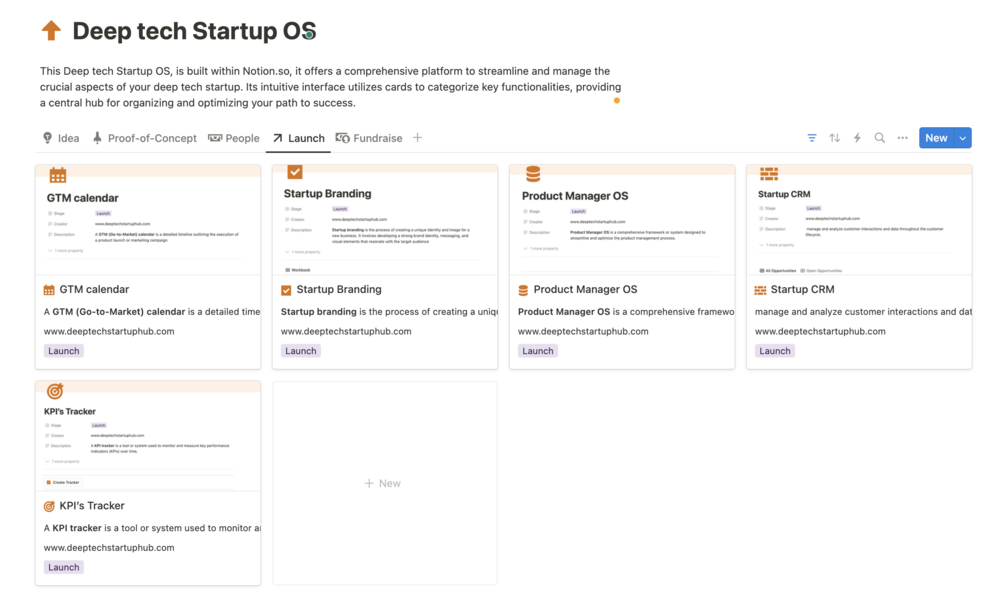Click the Launch tag on Startup CRM card
This screenshot has width=1005, height=595.
click(x=775, y=351)
